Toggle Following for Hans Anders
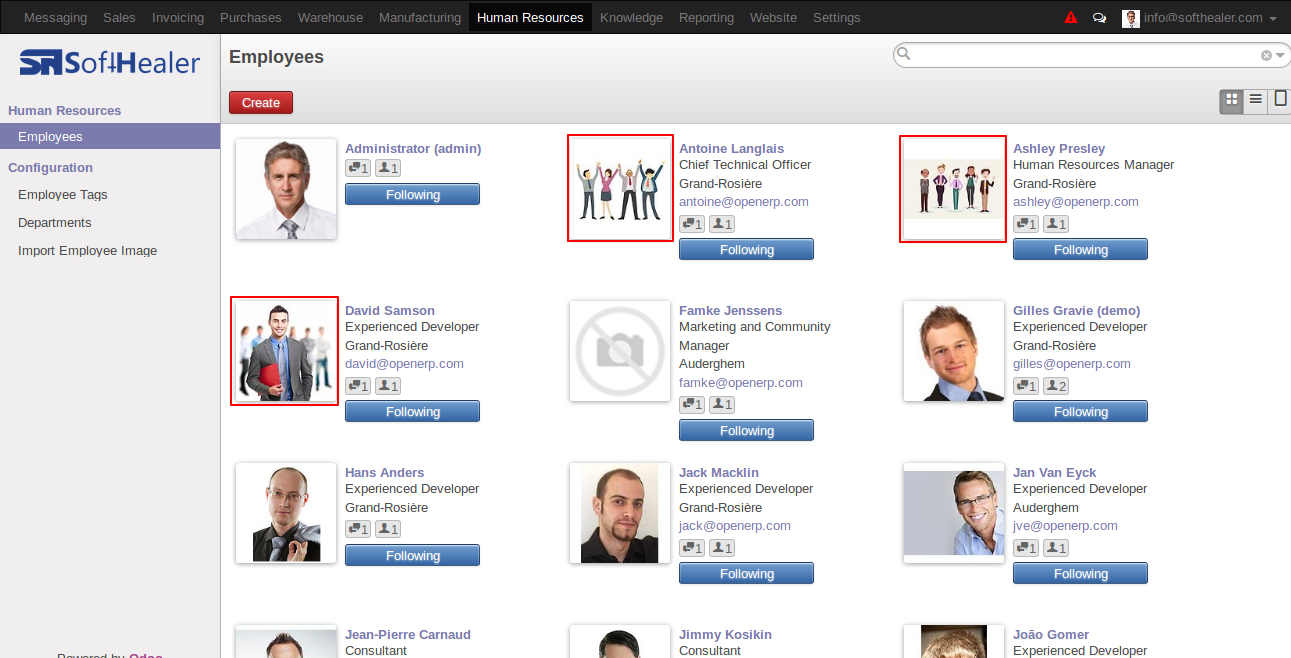The height and width of the screenshot is (658, 1291). click(412, 555)
